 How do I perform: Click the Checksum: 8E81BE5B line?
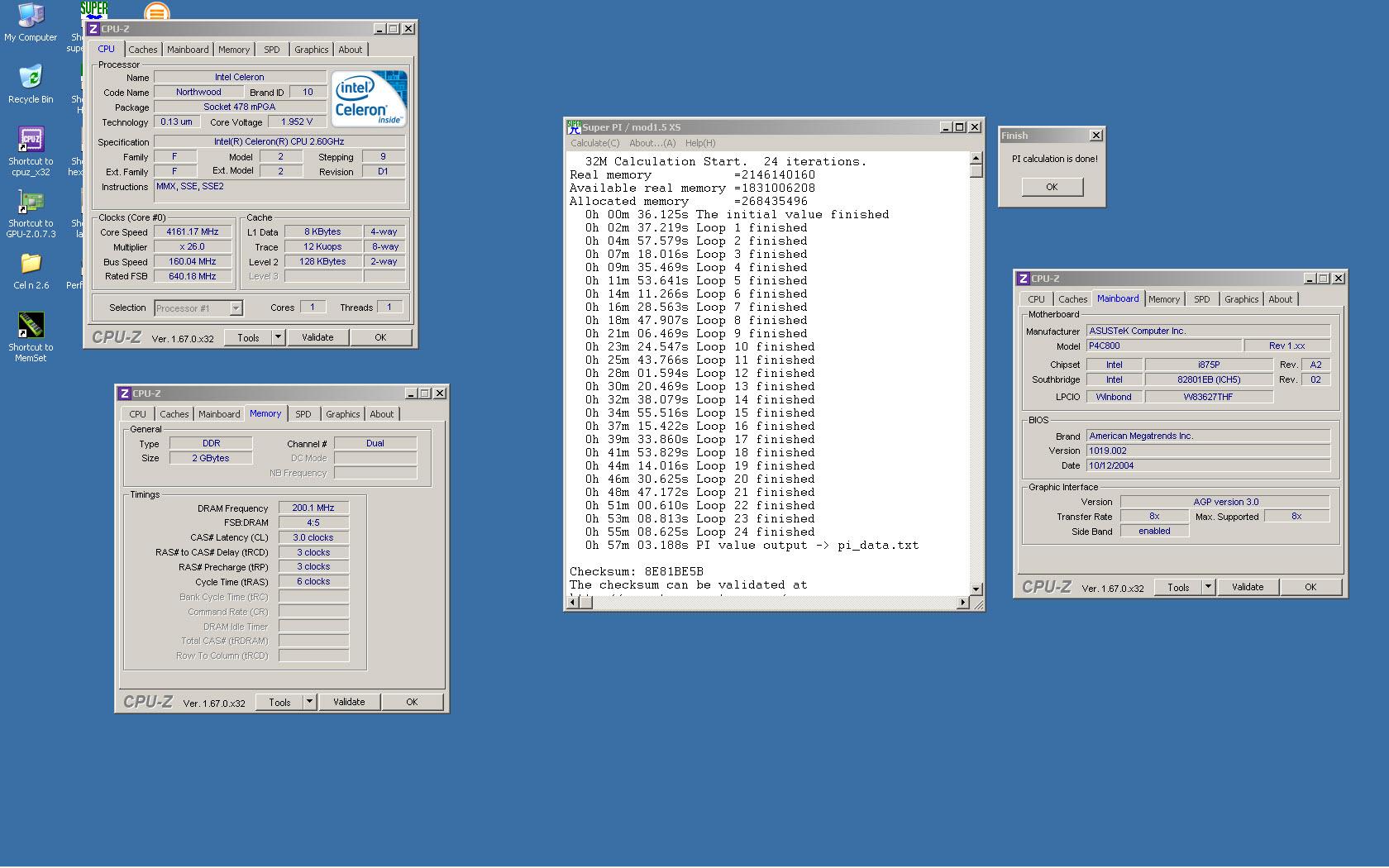click(x=637, y=571)
